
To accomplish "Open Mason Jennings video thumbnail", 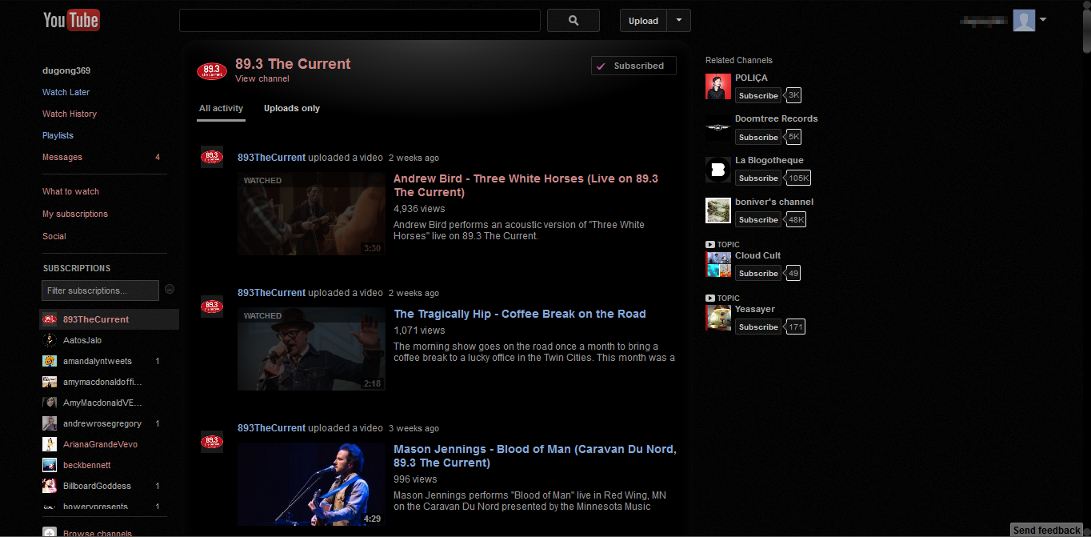I will click(x=311, y=484).
